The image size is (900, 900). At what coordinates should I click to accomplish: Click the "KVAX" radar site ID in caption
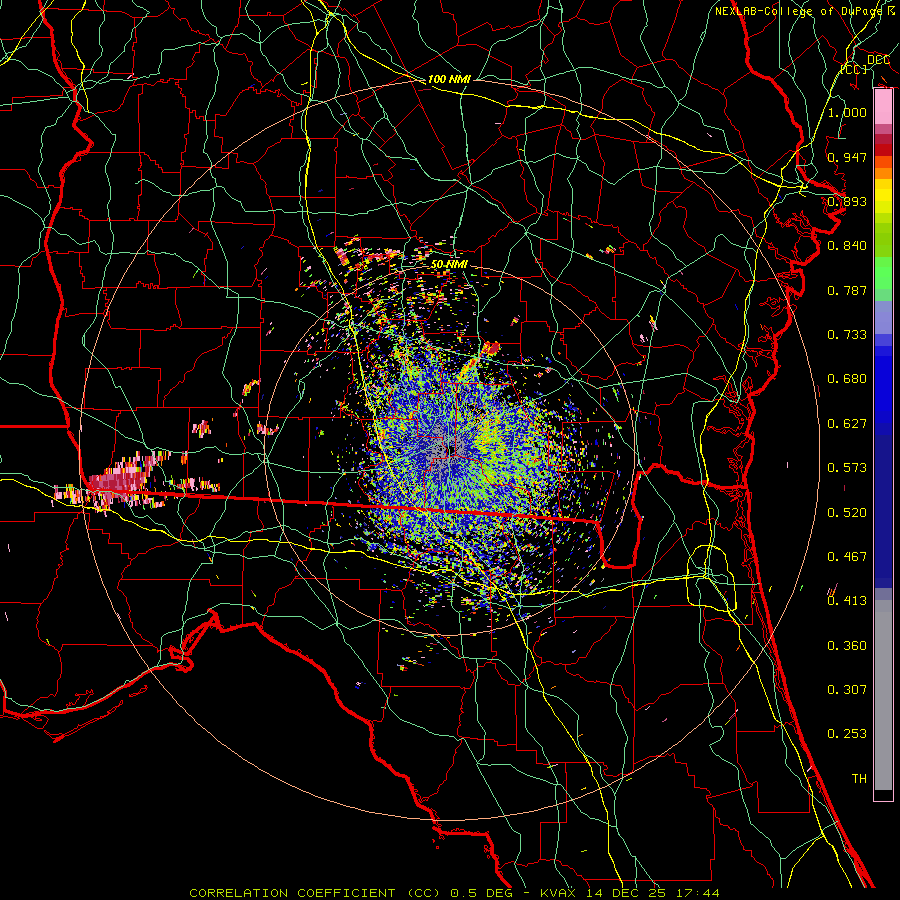(x=557, y=893)
